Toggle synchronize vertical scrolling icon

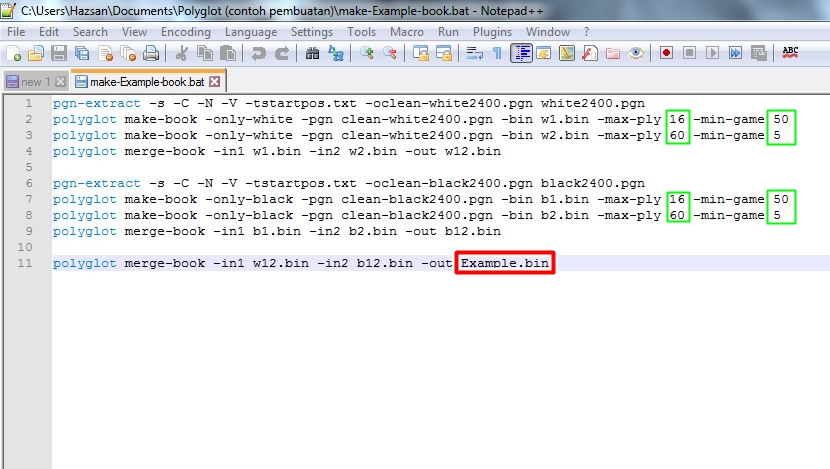pyautogui.click(x=421, y=53)
